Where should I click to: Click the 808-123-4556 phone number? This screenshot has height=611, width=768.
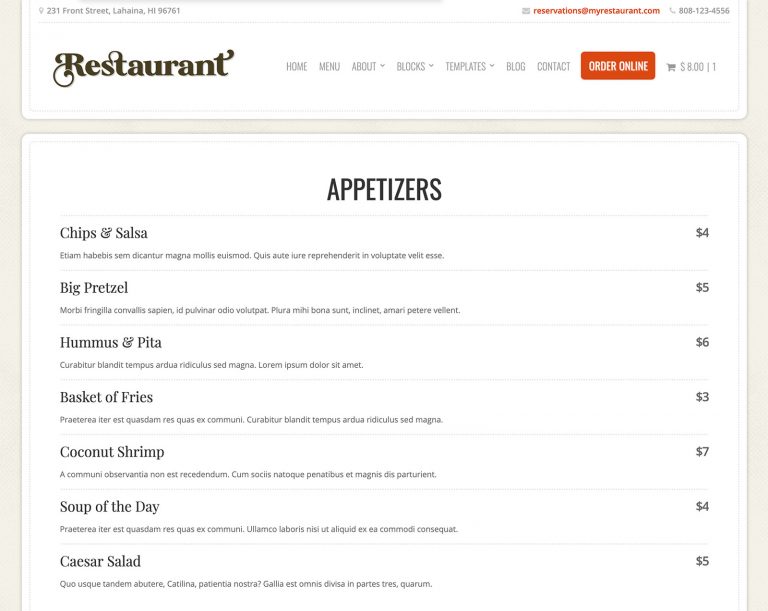click(x=704, y=11)
